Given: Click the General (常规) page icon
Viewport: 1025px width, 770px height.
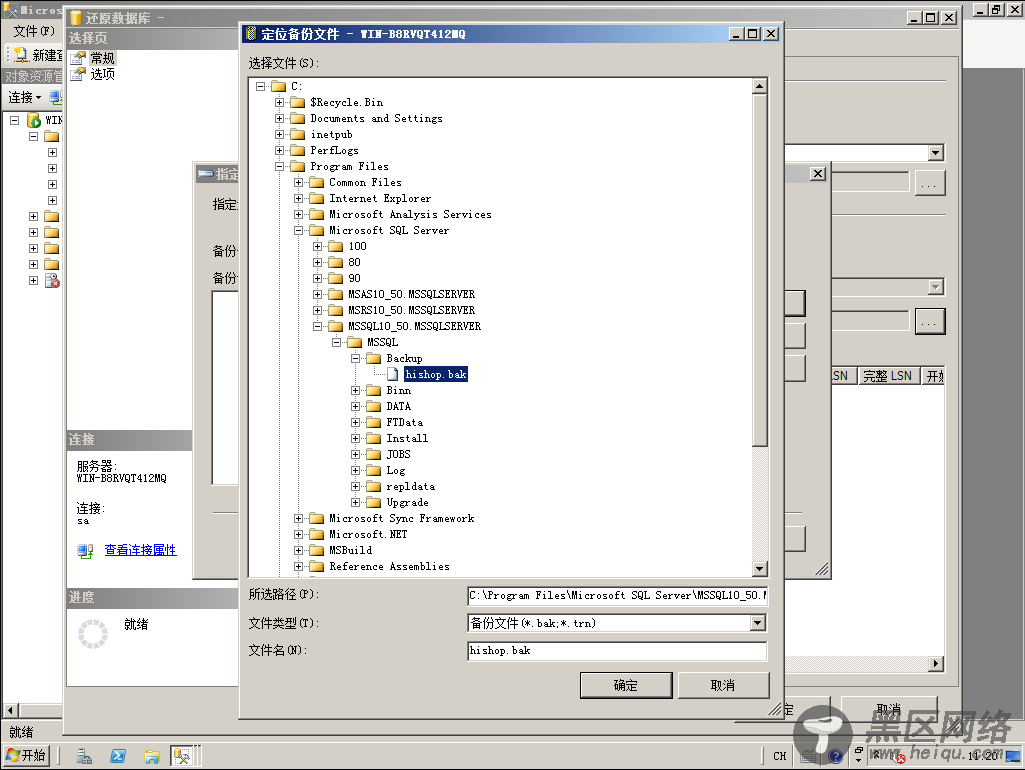Looking at the screenshot, I should point(78,58).
